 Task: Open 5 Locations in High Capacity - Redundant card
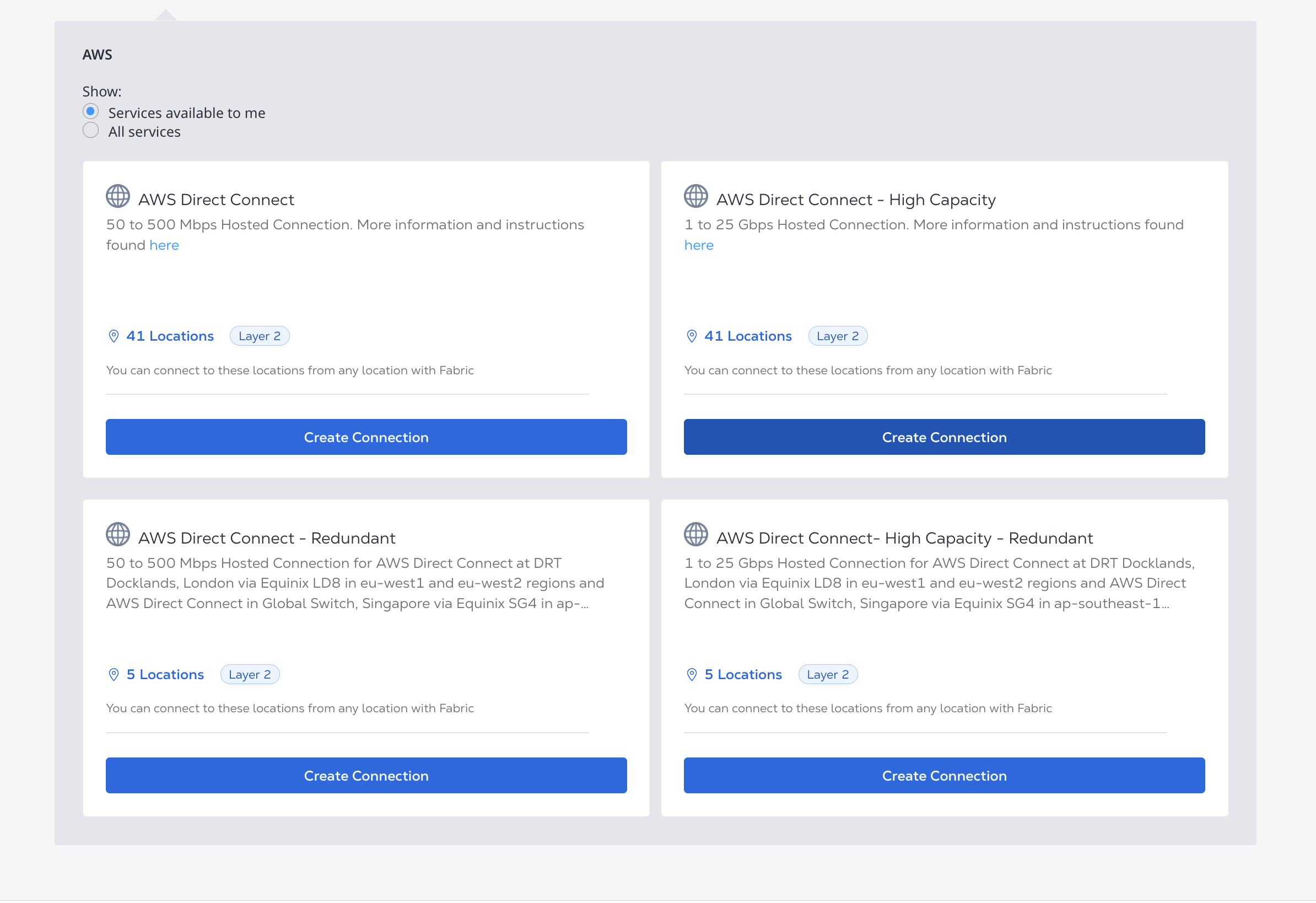pyautogui.click(x=743, y=675)
